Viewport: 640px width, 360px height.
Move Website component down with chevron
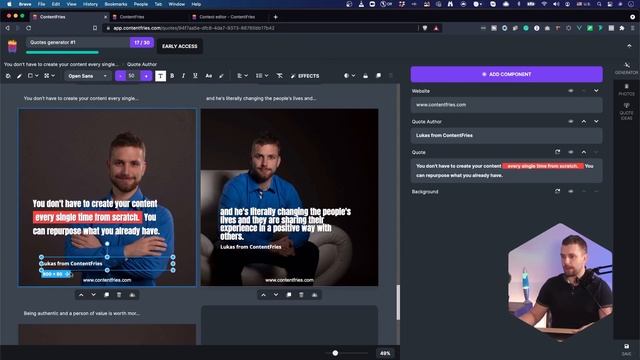(596, 91)
